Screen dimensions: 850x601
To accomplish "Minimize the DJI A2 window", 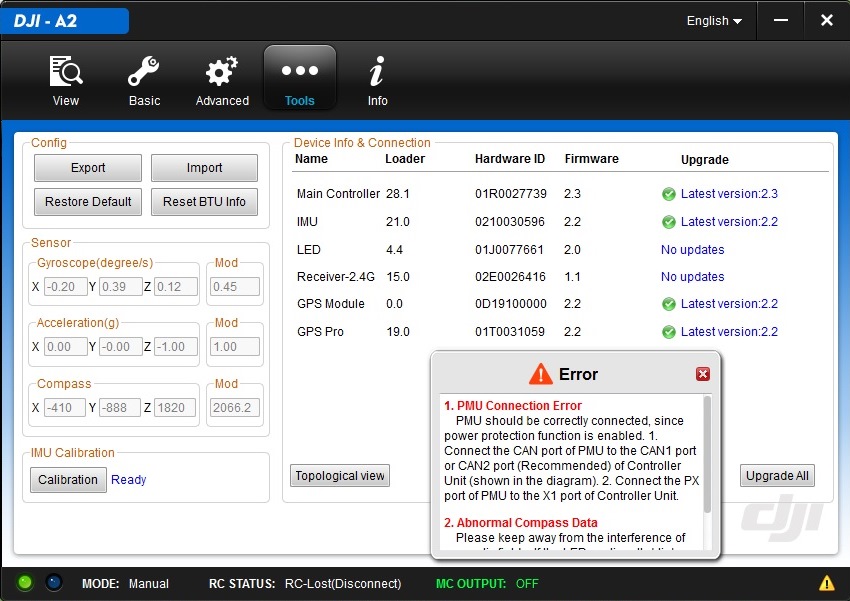I will pyautogui.click(x=781, y=21).
